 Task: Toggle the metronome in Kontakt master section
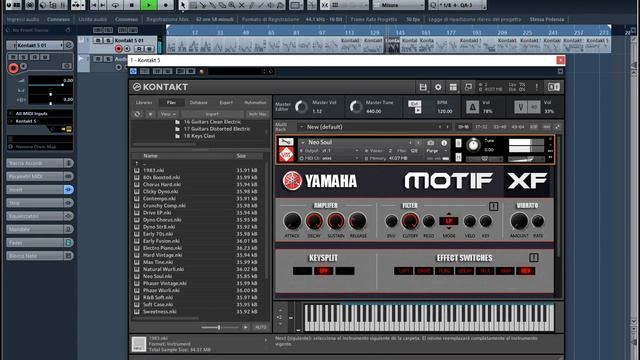click(x=472, y=107)
